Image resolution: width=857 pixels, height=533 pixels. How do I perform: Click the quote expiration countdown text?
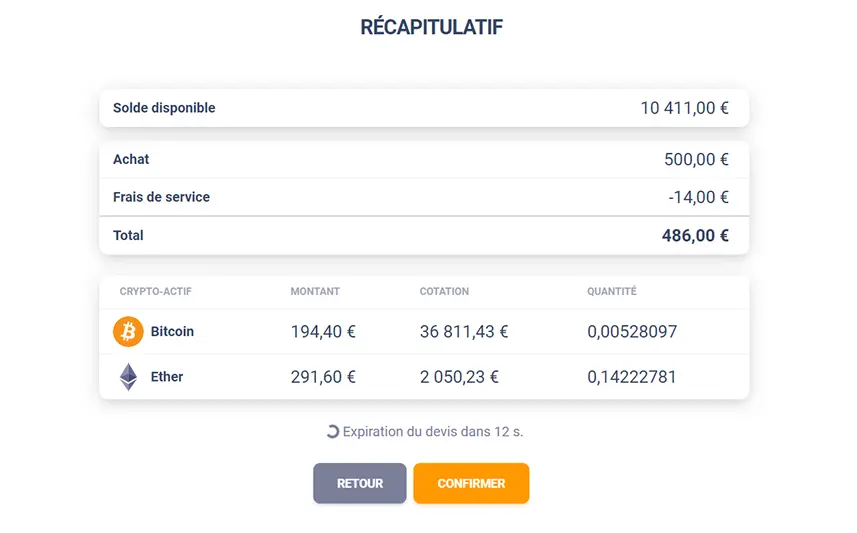click(x=433, y=432)
